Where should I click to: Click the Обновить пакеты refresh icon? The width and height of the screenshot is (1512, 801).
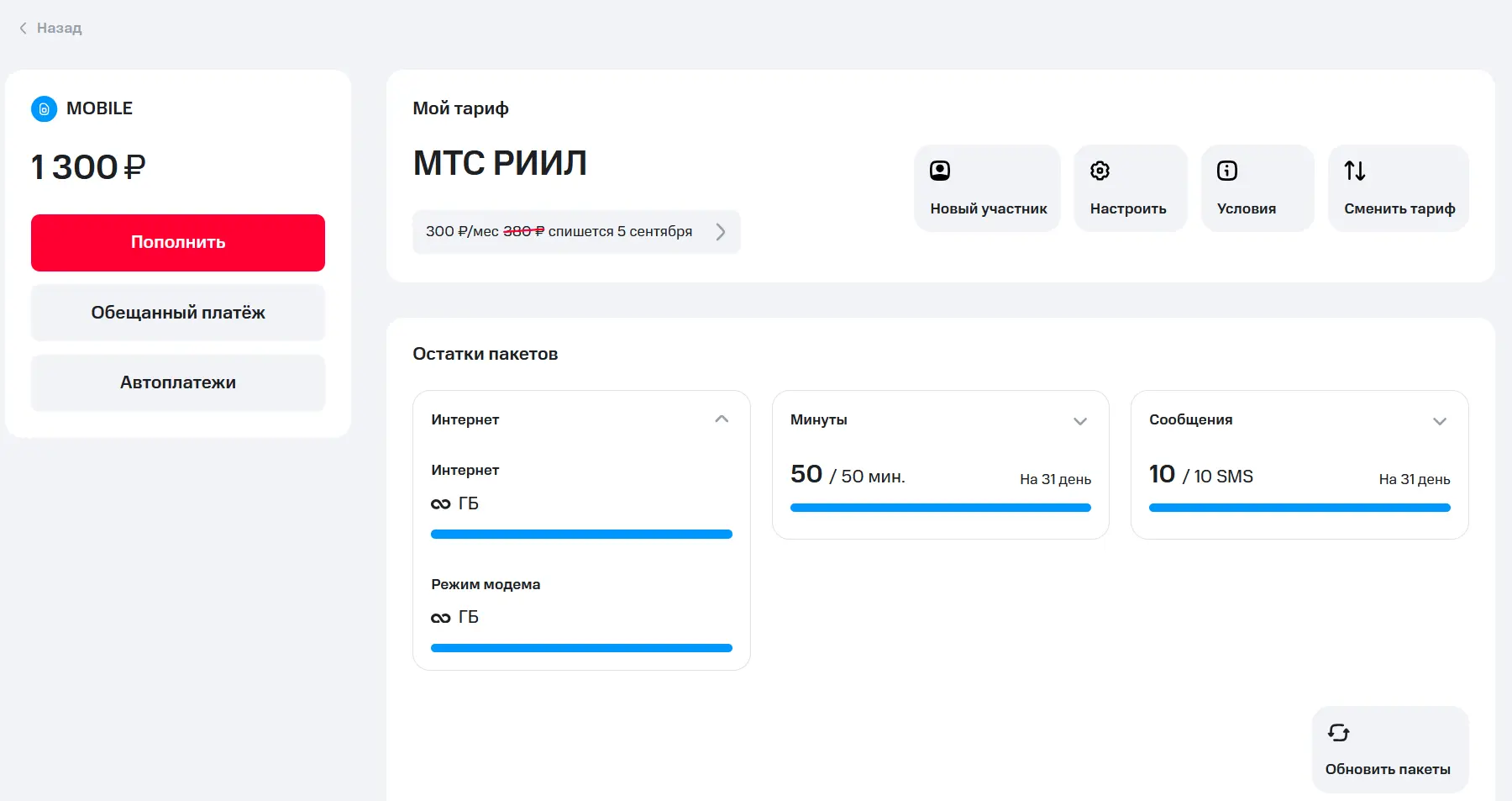click(x=1339, y=733)
